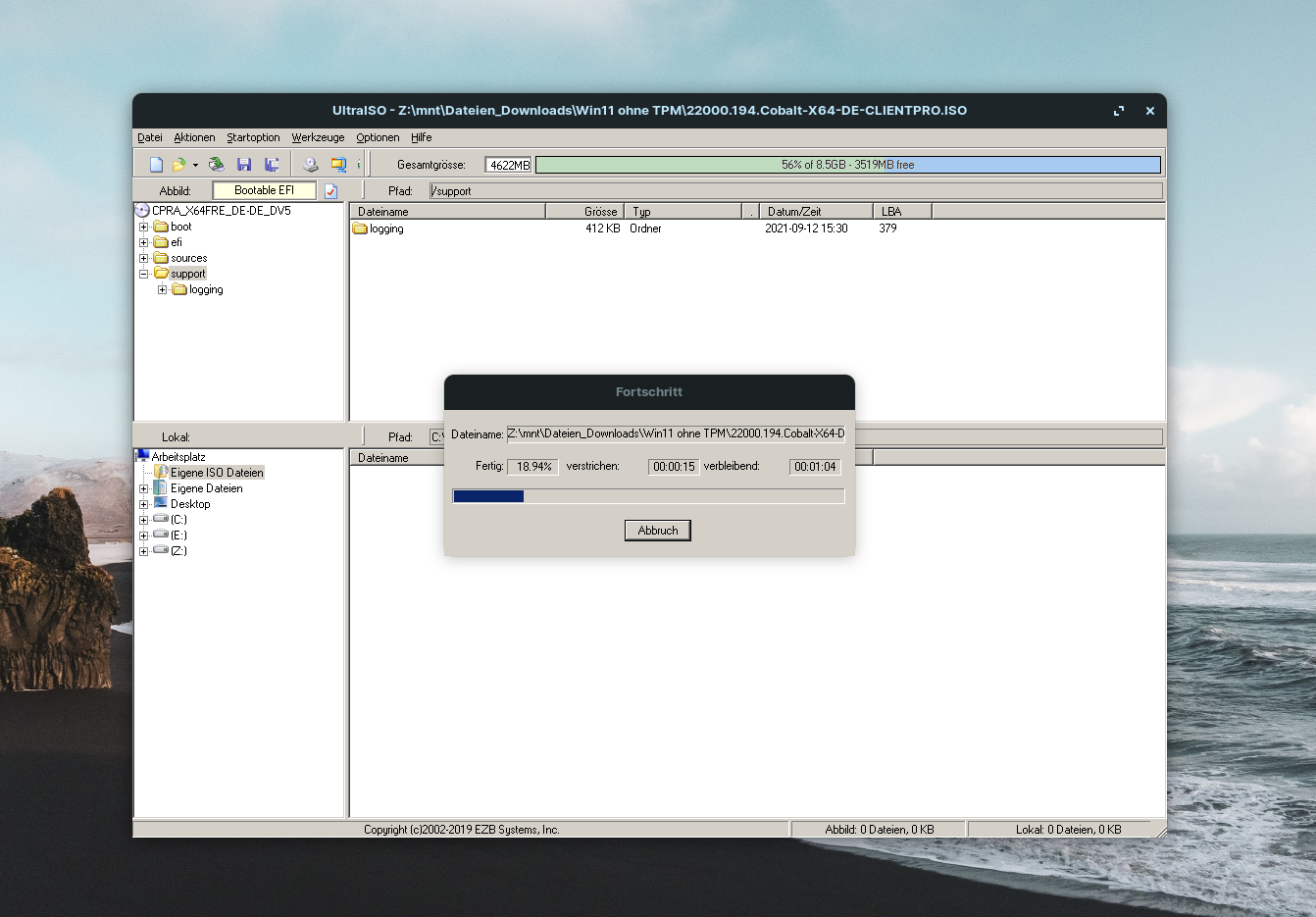Expand the boot folder node
The height and width of the screenshot is (917, 1316).
point(143,227)
